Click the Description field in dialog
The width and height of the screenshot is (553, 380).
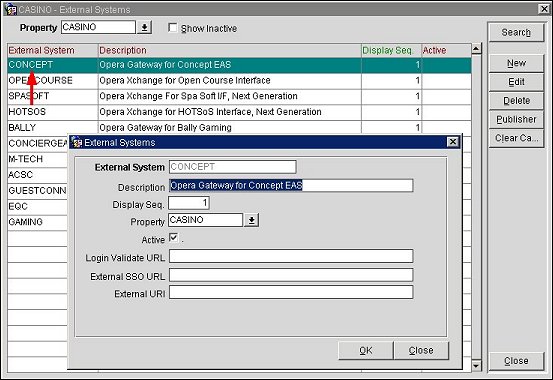(291, 185)
